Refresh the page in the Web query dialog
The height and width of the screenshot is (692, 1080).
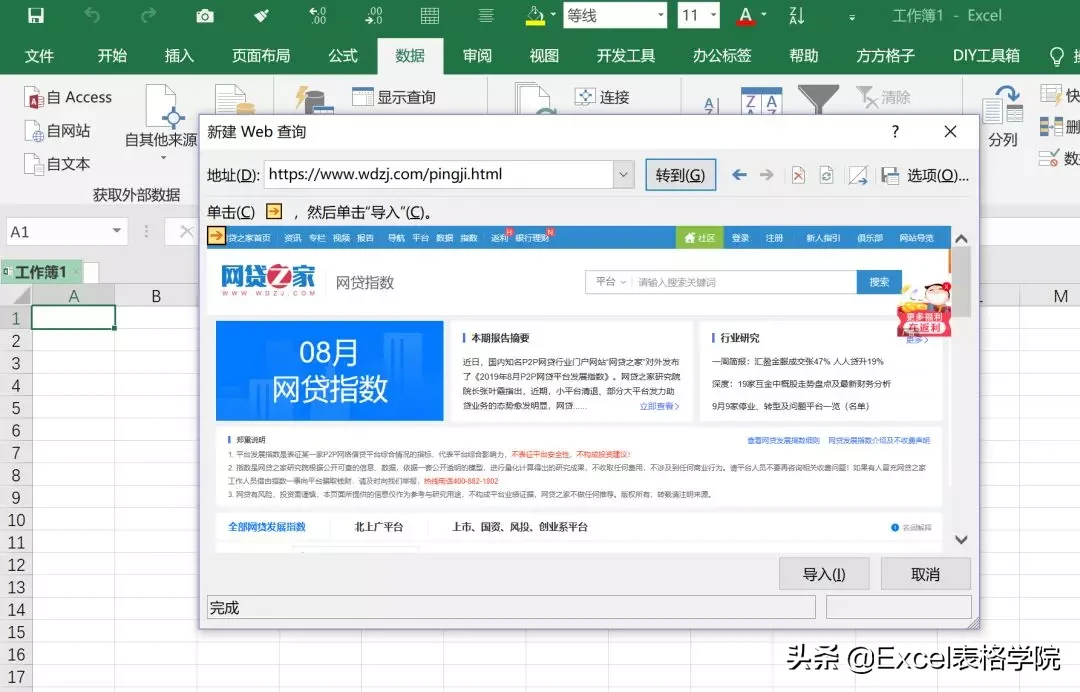click(827, 175)
